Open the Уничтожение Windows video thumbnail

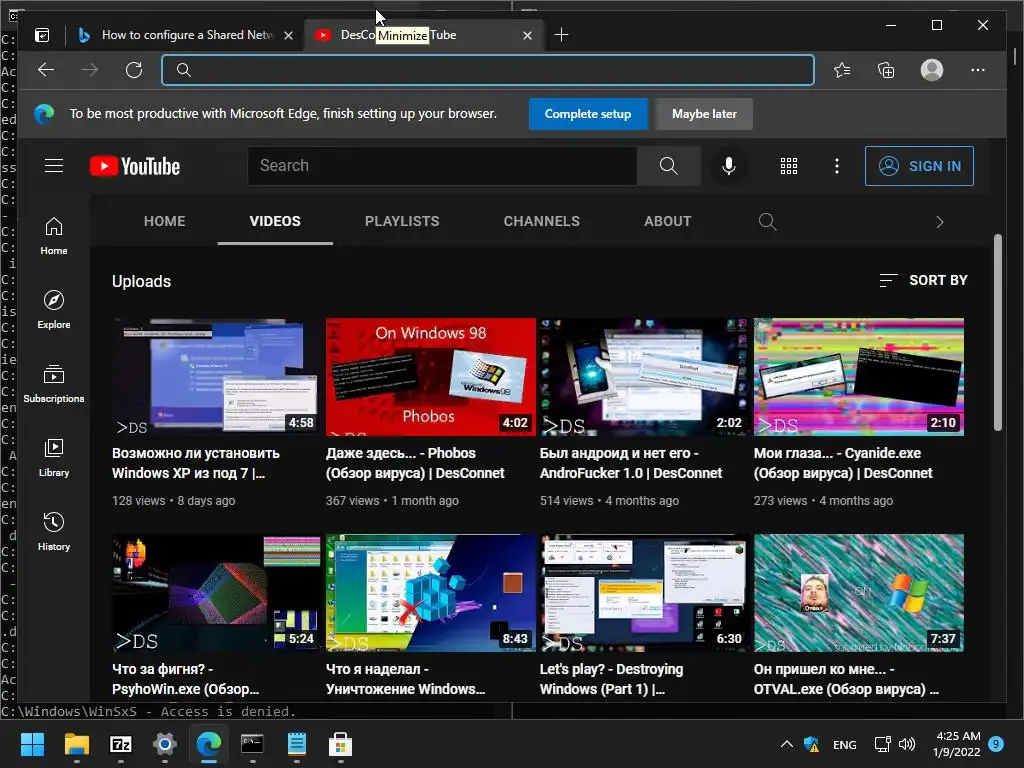tap(430, 593)
